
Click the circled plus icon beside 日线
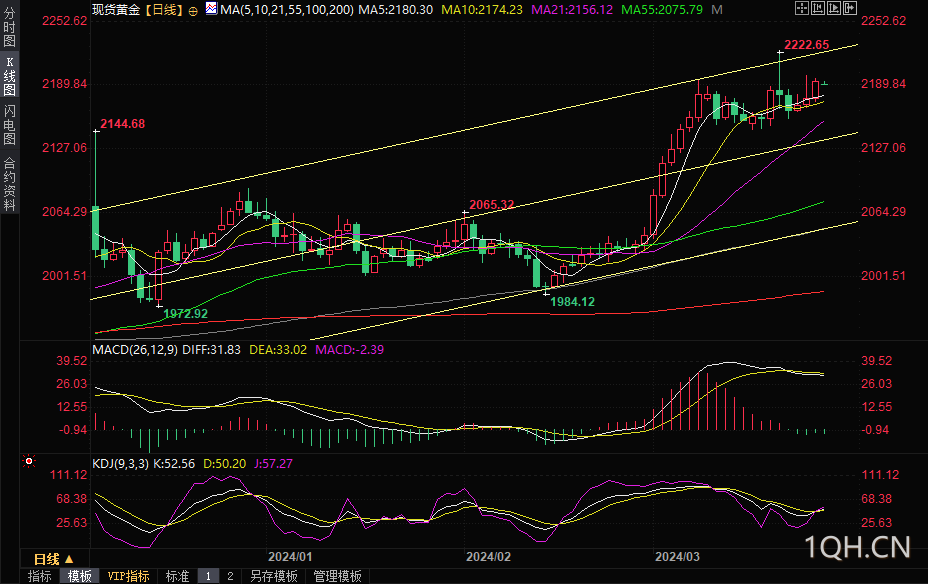193,11
